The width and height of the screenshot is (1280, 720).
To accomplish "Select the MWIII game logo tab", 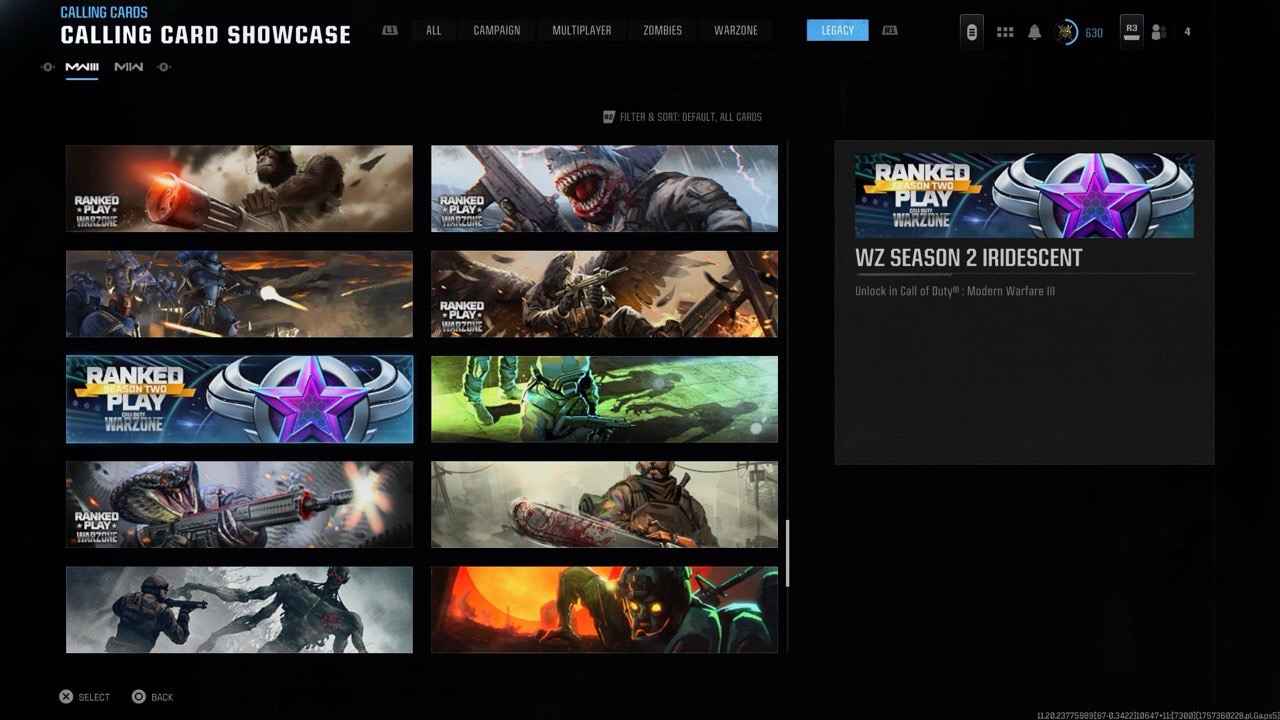I will (82, 67).
